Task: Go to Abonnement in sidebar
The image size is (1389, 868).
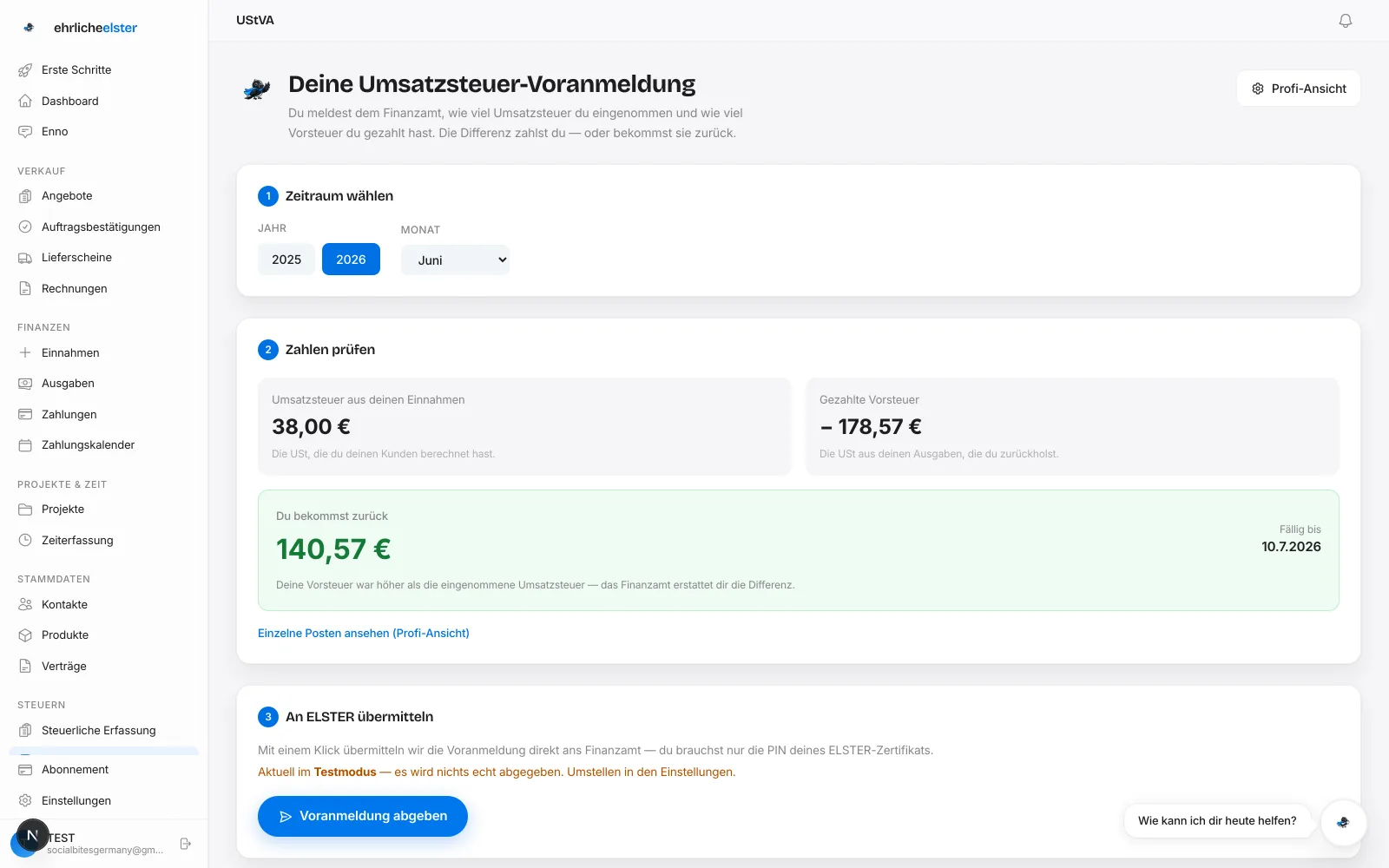Action: tap(104, 770)
